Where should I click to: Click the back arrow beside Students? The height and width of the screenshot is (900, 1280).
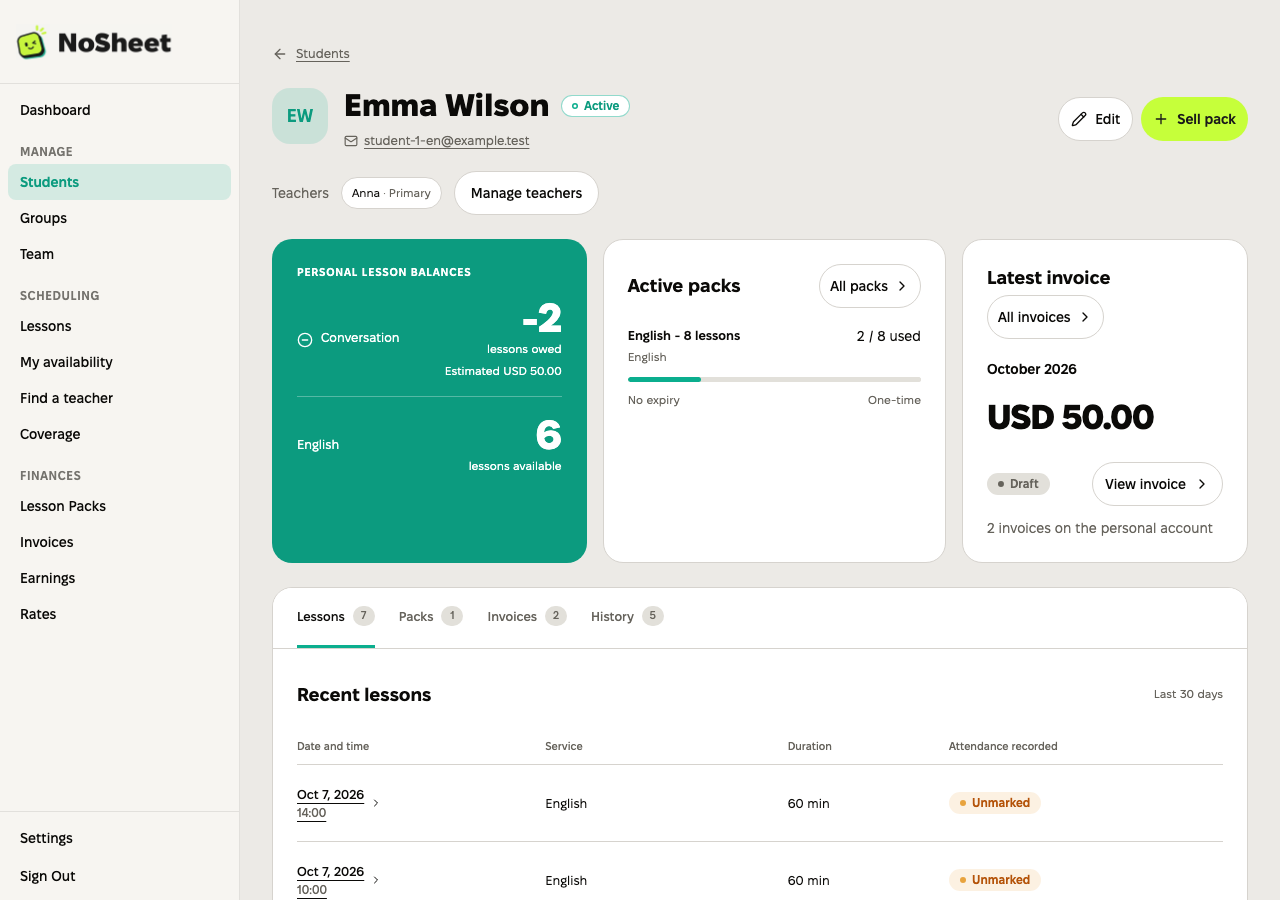280,54
